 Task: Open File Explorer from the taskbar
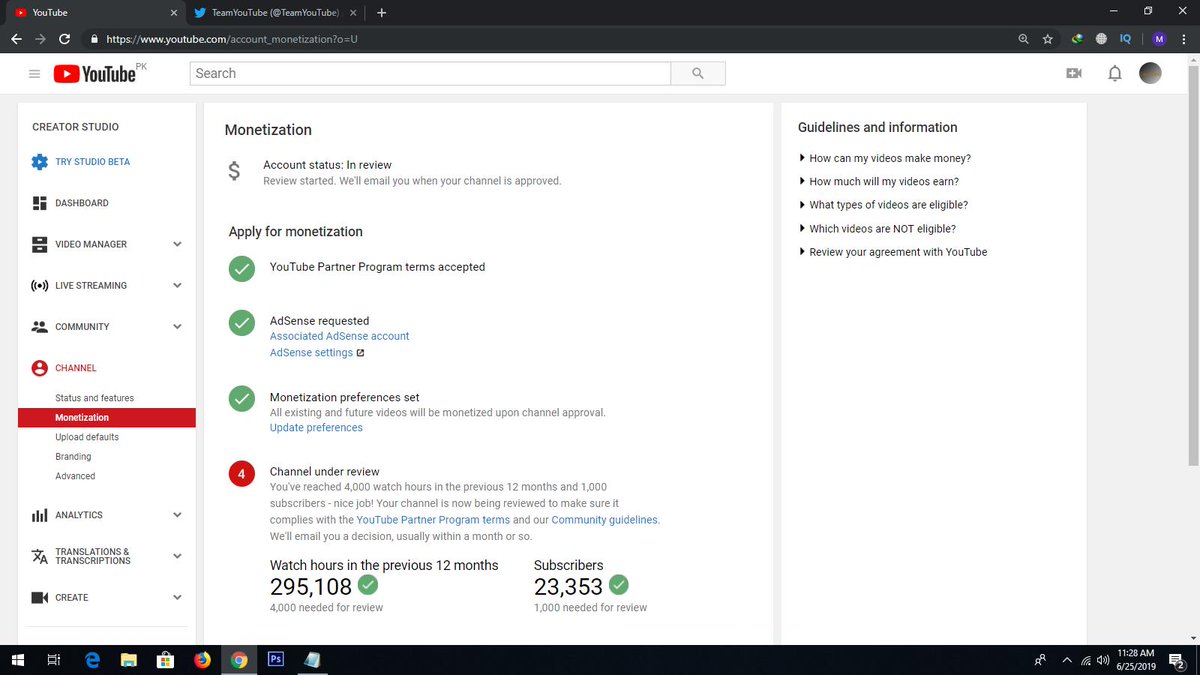[128, 660]
